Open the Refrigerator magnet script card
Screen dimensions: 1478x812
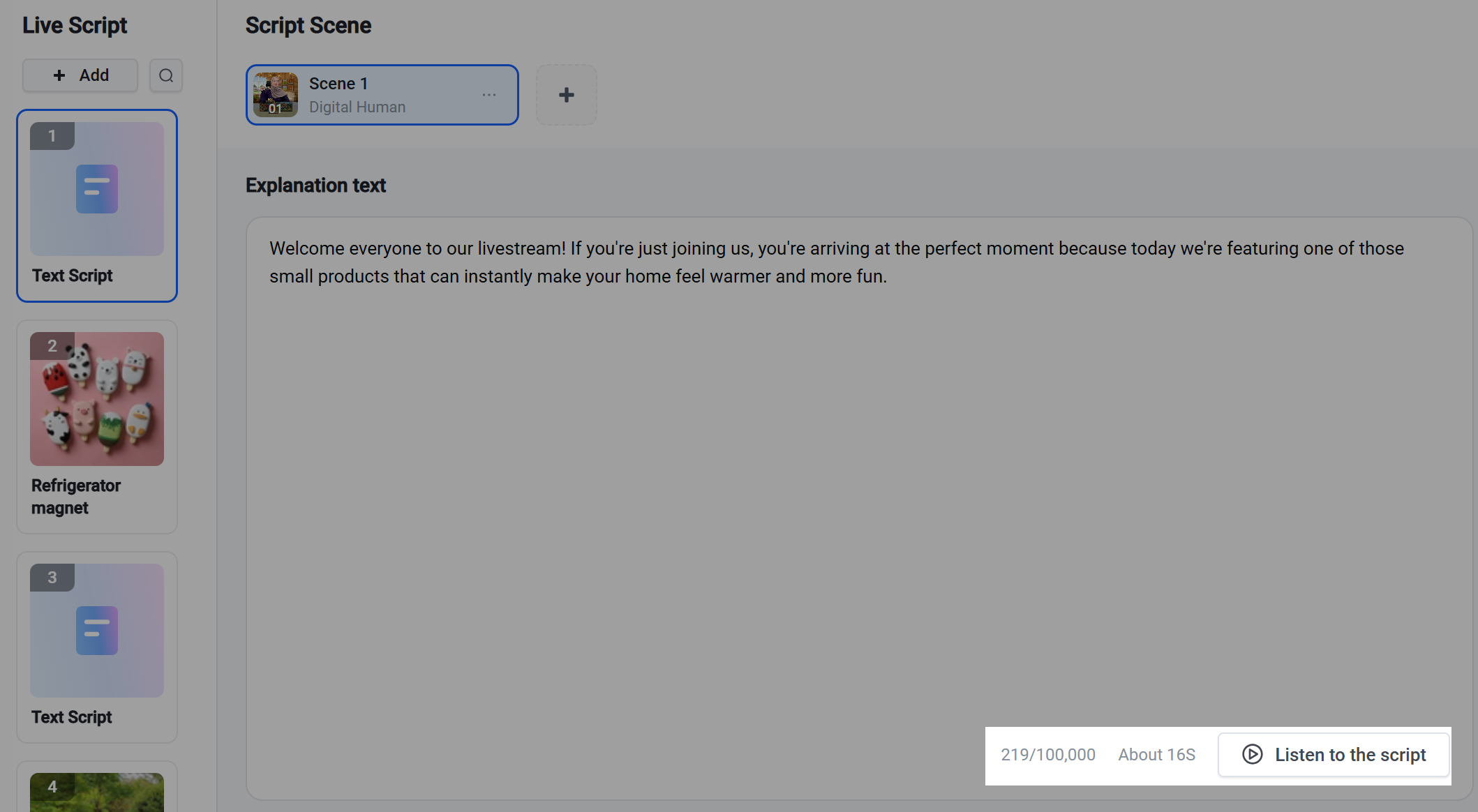[x=97, y=427]
